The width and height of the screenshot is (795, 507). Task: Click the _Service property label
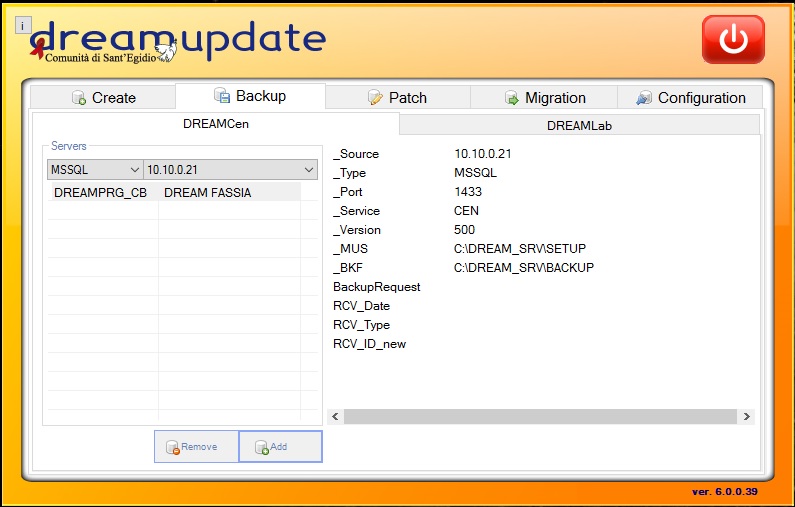click(x=356, y=211)
